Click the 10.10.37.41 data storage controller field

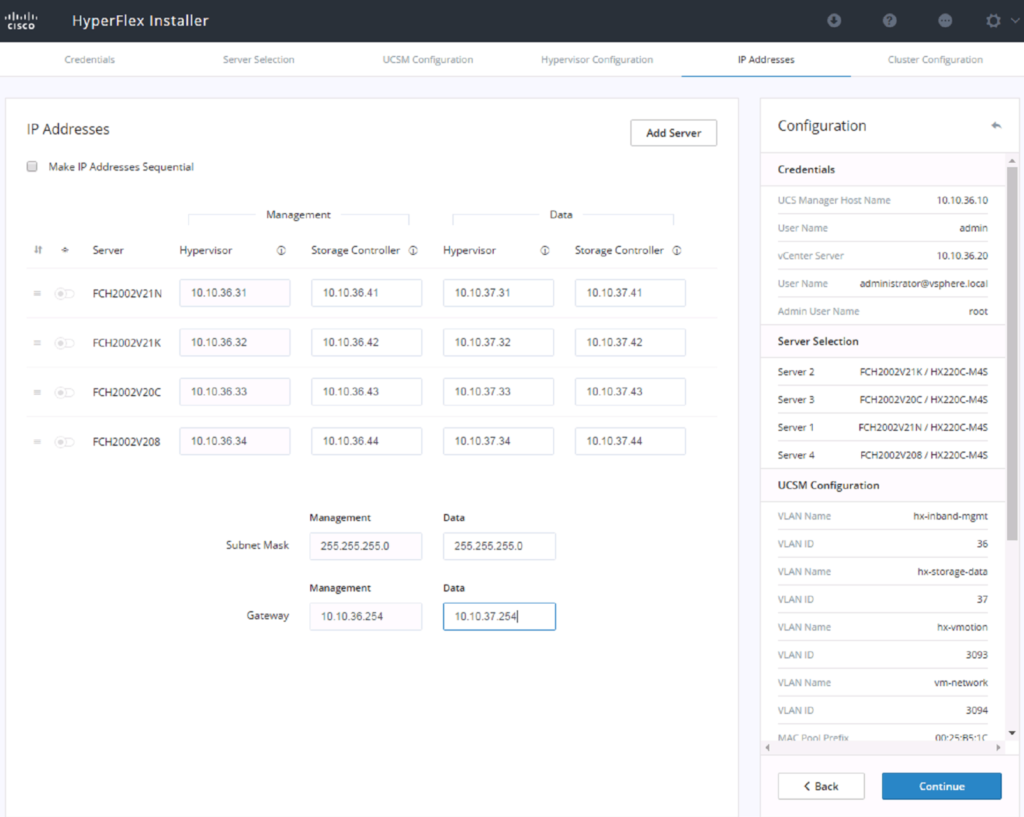(630, 293)
